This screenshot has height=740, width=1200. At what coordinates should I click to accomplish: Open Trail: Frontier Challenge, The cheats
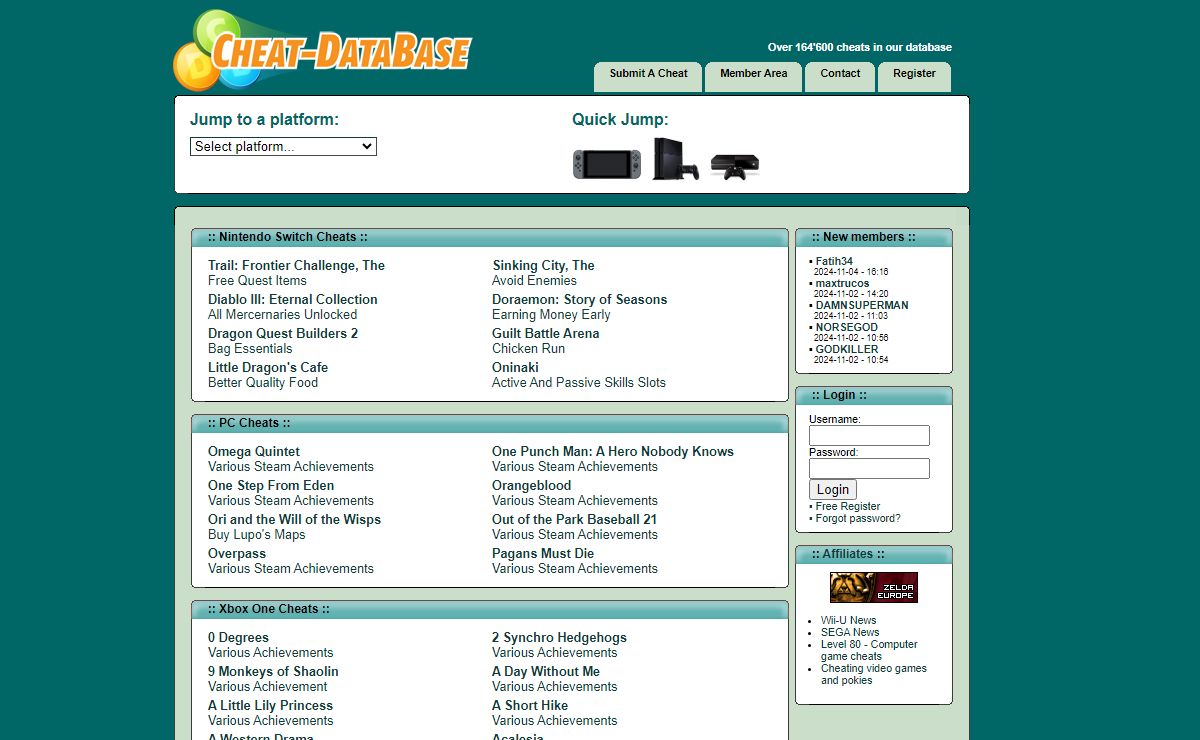pyautogui.click(x=296, y=265)
